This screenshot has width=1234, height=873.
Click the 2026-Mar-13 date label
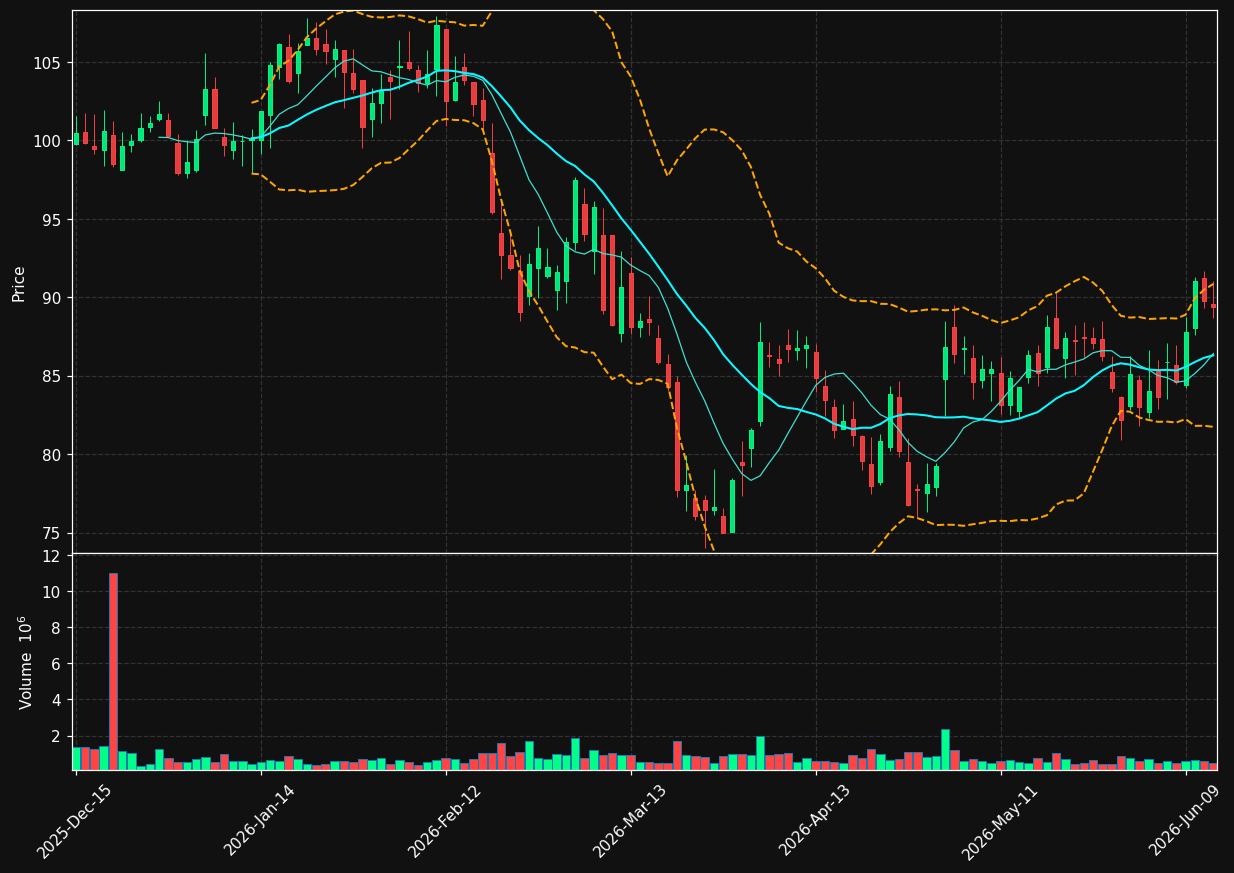tap(630, 820)
